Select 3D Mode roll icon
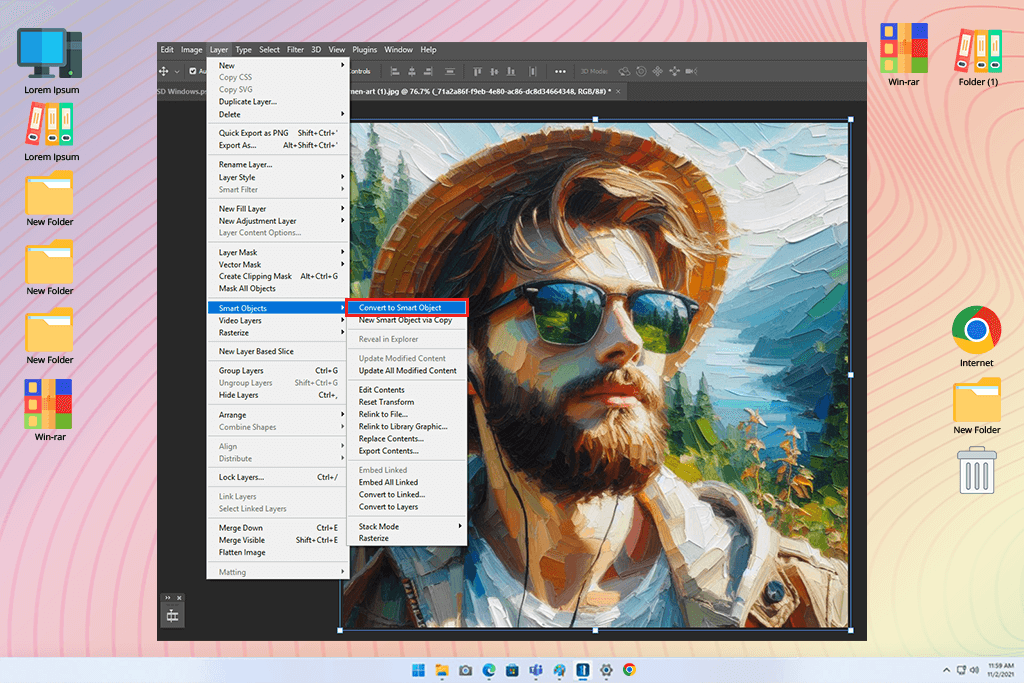Screen dimensions: 1024x683 (641, 71)
